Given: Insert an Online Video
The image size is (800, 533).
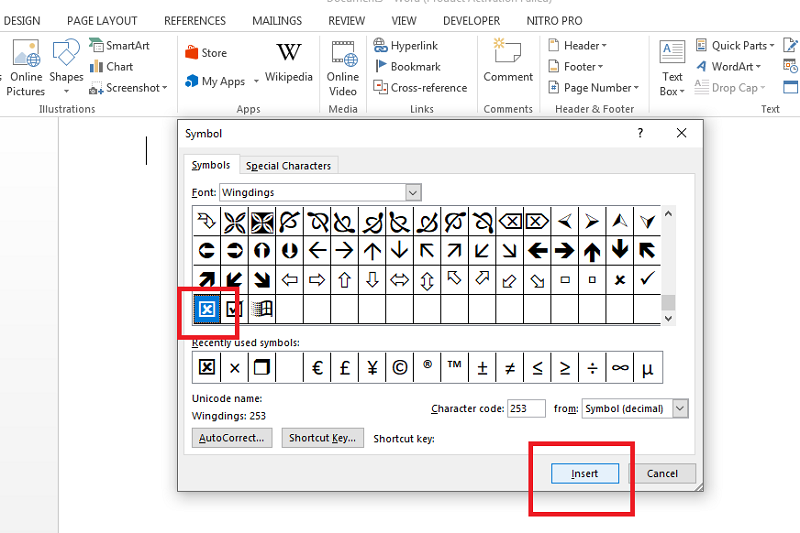Looking at the screenshot, I should [x=343, y=68].
